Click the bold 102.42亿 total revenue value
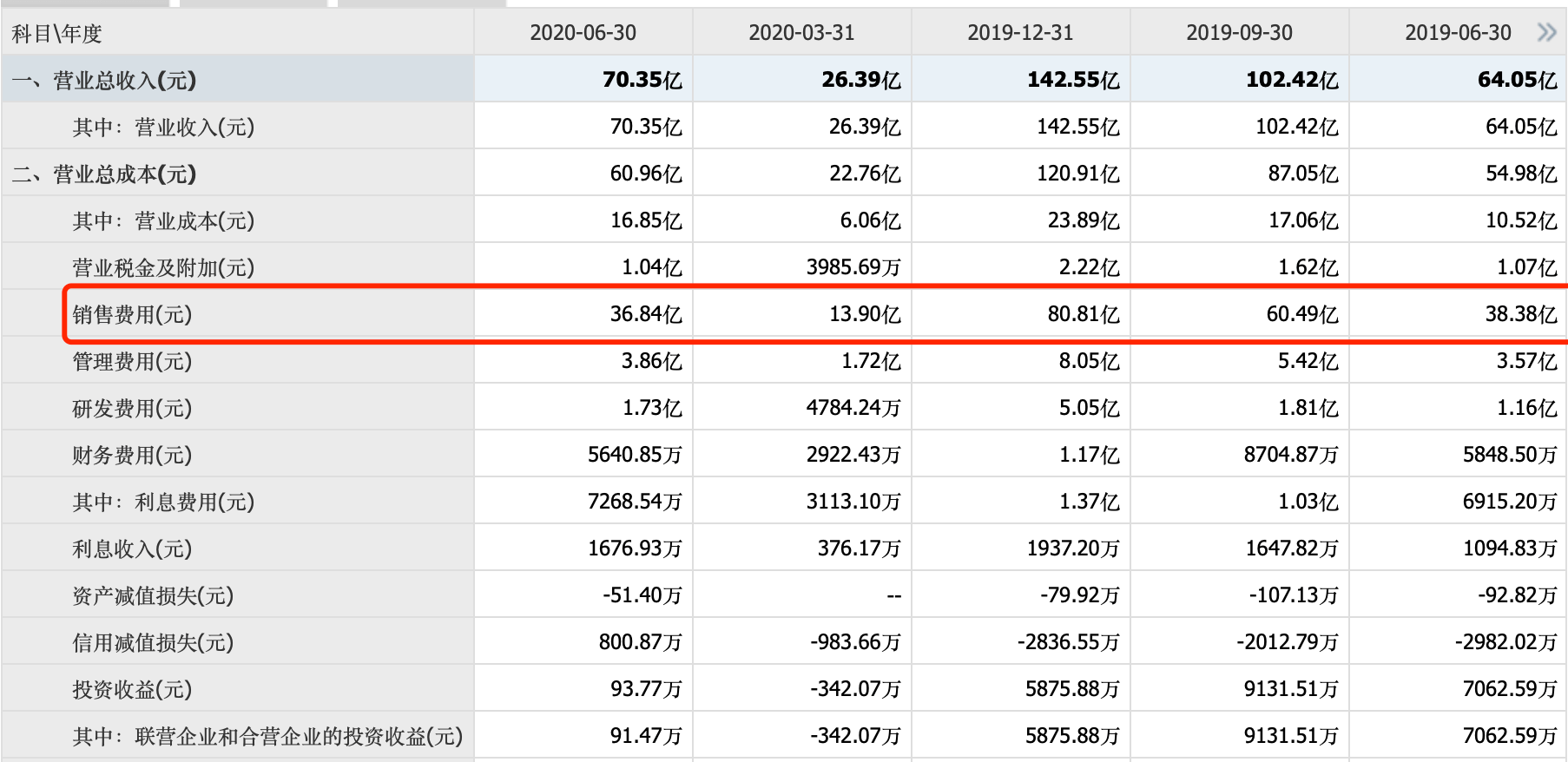The height and width of the screenshot is (762, 1568). pyautogui.click(x=1292, y=80)
